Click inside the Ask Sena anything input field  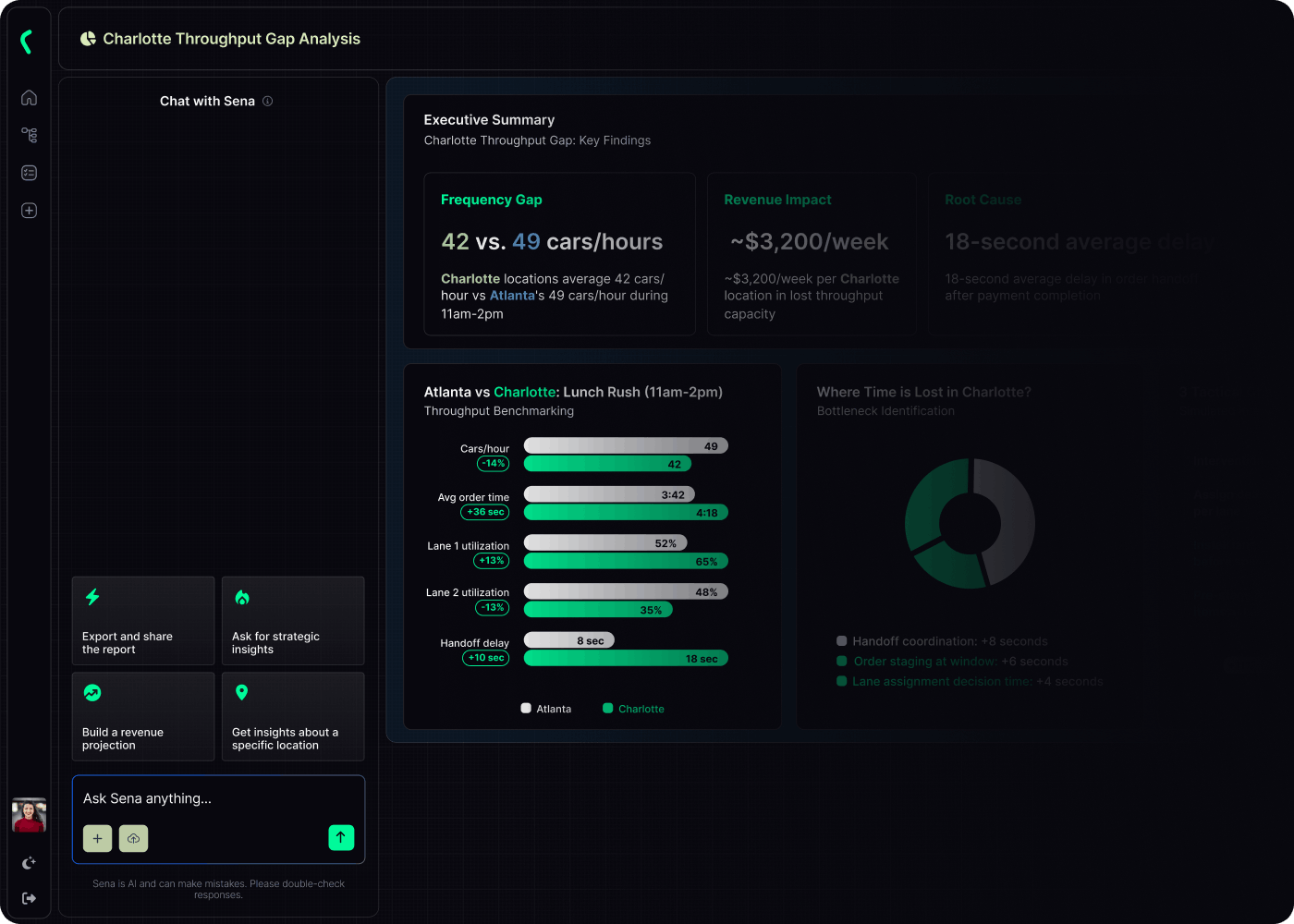point(218,798)
